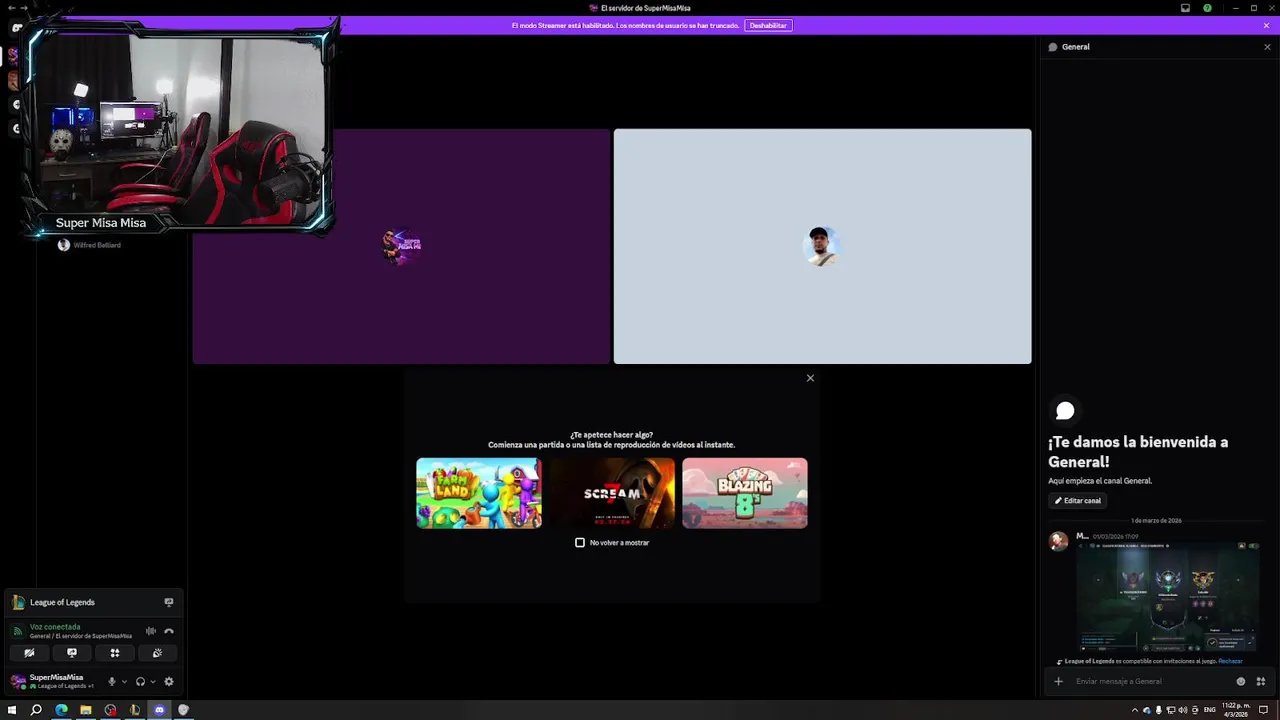The height and width of the screenshot is (720, 1280).
Task: Check the No volver a mostrar box
Action: pyautogui.click(x=580, y=542)
